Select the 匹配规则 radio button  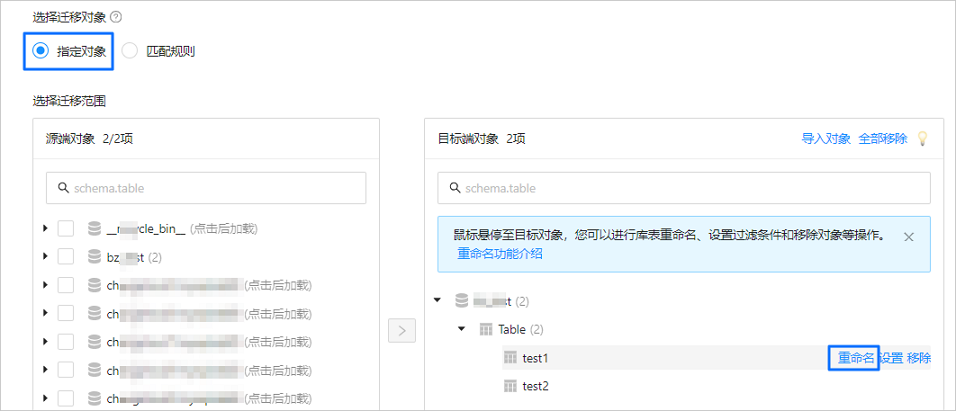(130, 51)
